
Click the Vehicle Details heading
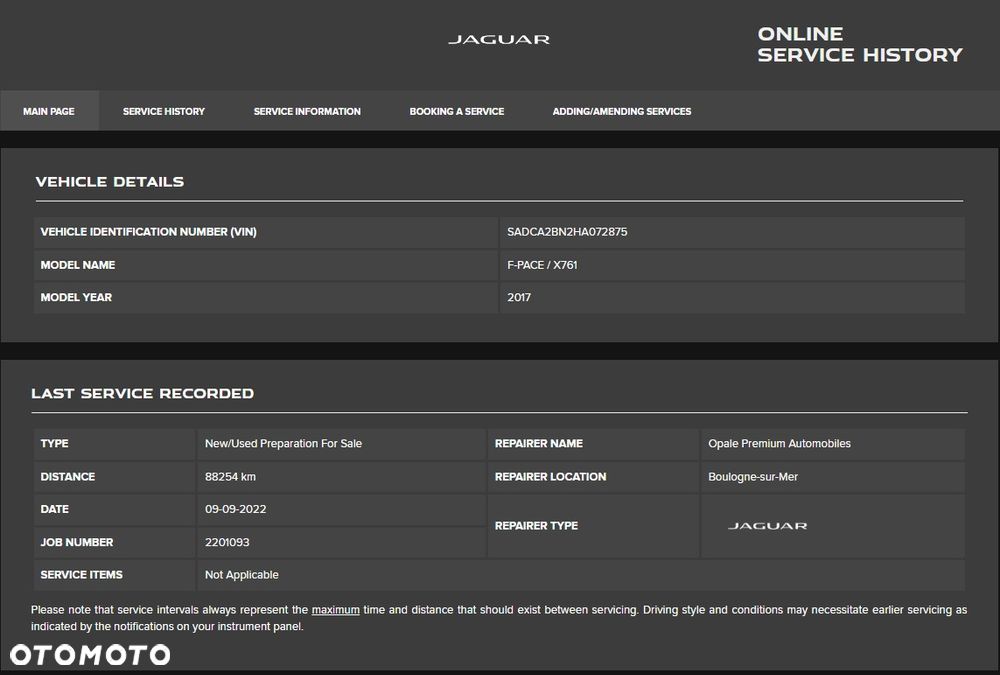coord(110,182)
